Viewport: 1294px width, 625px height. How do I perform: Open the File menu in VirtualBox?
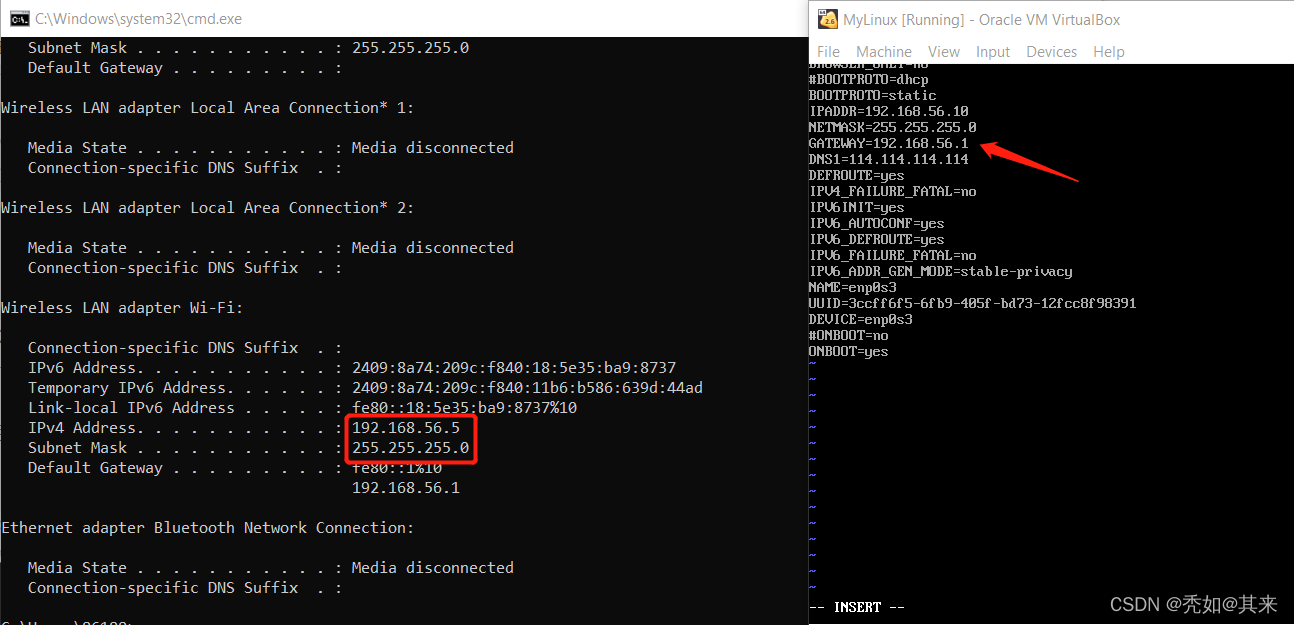pos(828,52)
